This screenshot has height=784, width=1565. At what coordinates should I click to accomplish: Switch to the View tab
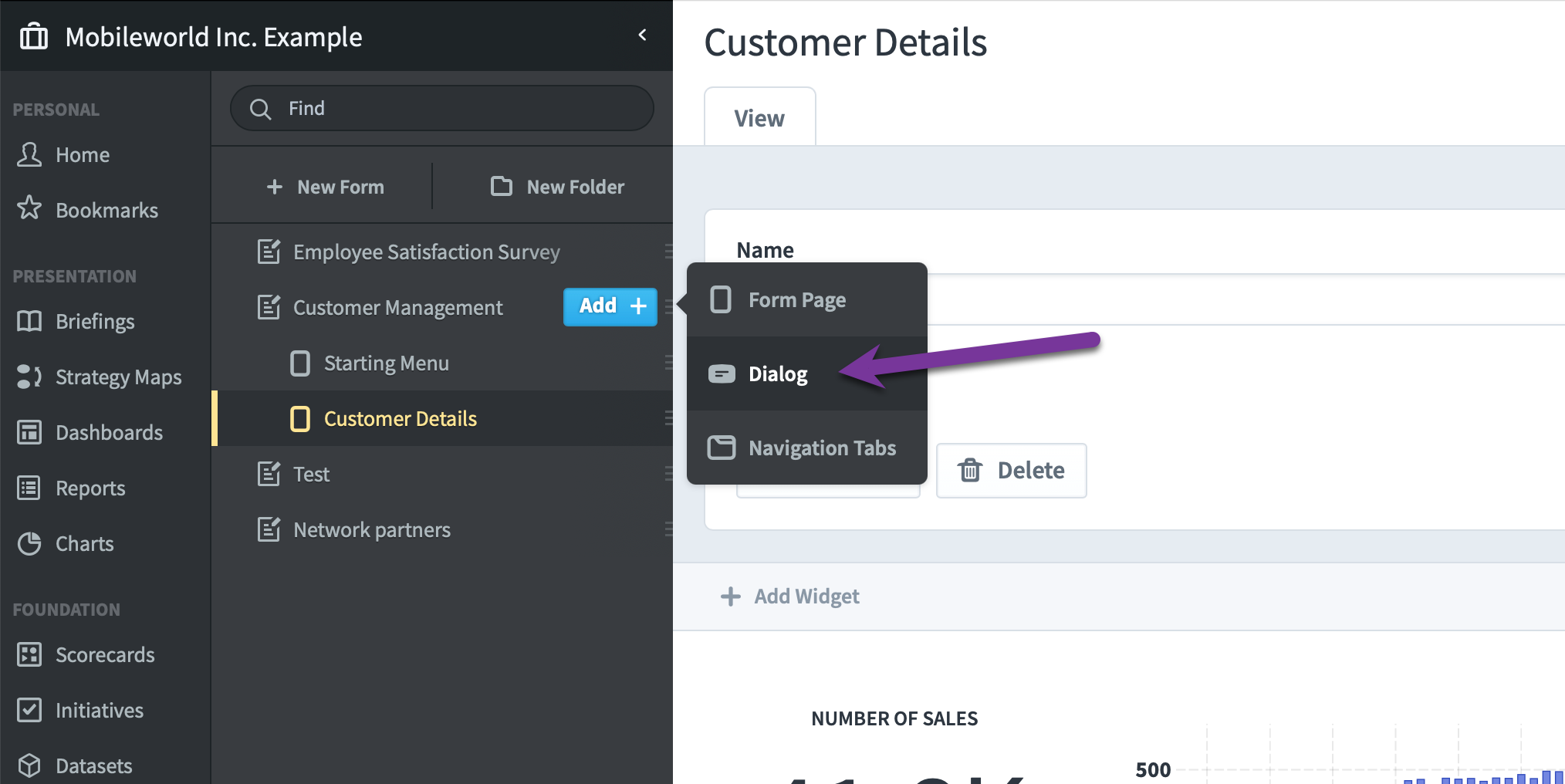759,117
